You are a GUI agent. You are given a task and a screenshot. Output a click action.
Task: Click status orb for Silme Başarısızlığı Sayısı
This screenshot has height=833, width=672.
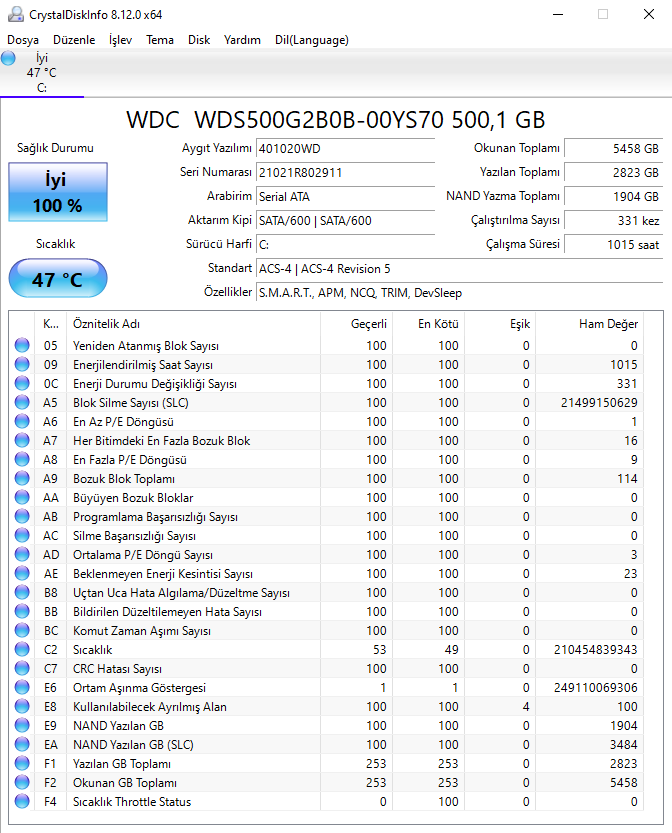pyautogui.click(x=22, y=536)
